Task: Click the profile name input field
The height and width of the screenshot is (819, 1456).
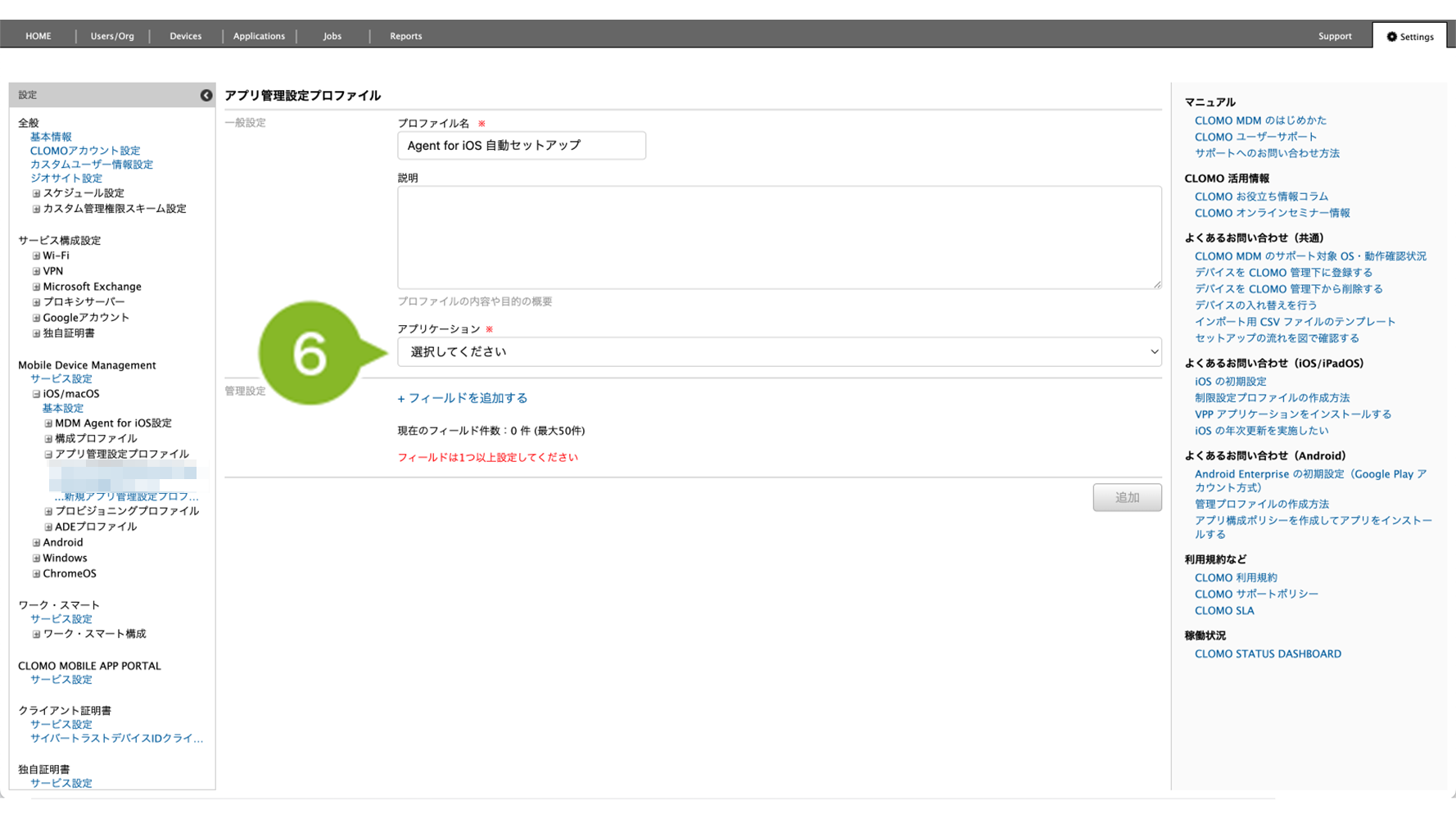Action: tap(522, 146)
